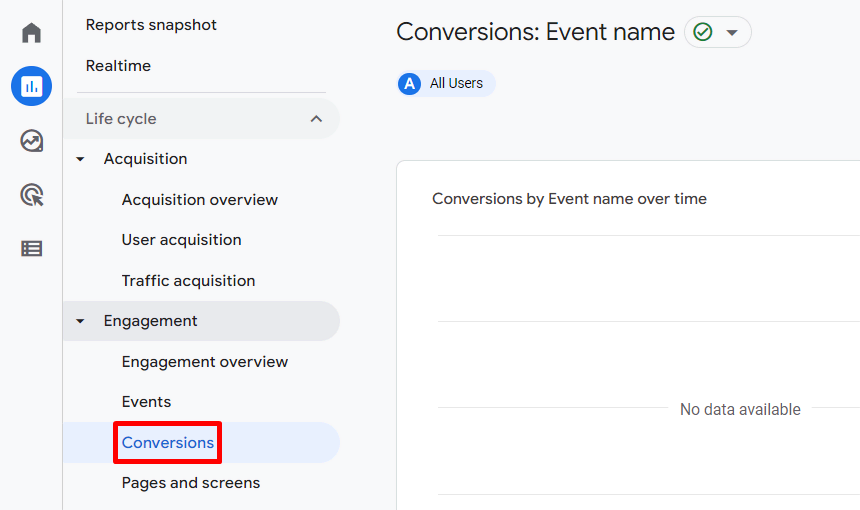Screen dimensions: 860x510
Task: Collapse the Life cycle section chevron
Action: pos(316,119)
